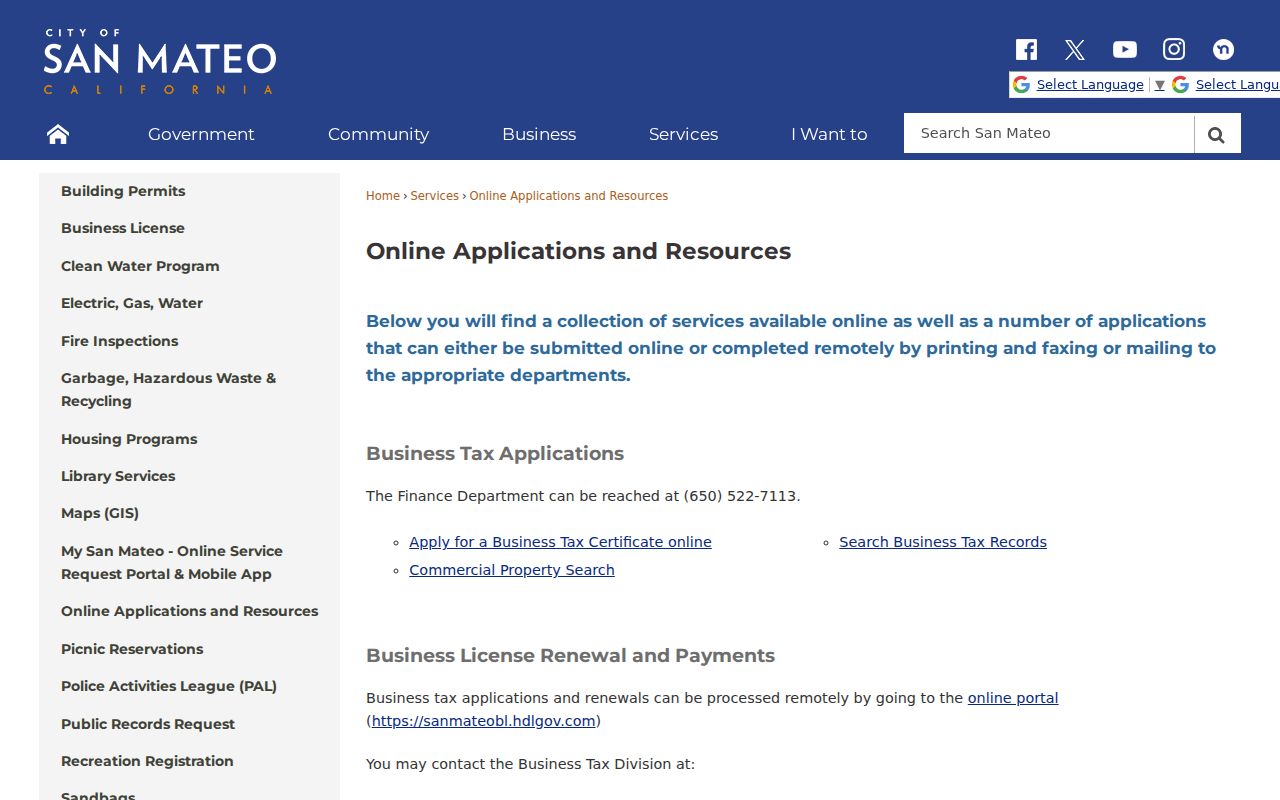Open the Community menu
Image resolution: width=1280 pixels, height=800 pixels.
point(378,134)
